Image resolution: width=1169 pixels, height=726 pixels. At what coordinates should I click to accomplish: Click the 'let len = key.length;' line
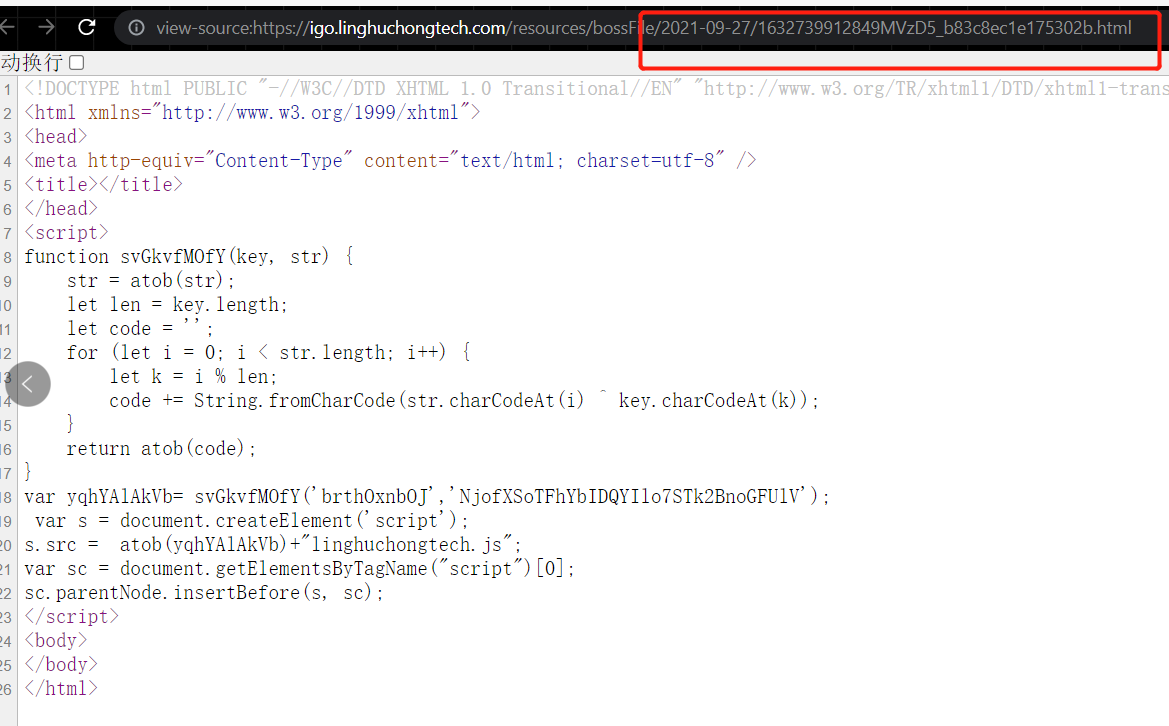[x=177, y=304]
